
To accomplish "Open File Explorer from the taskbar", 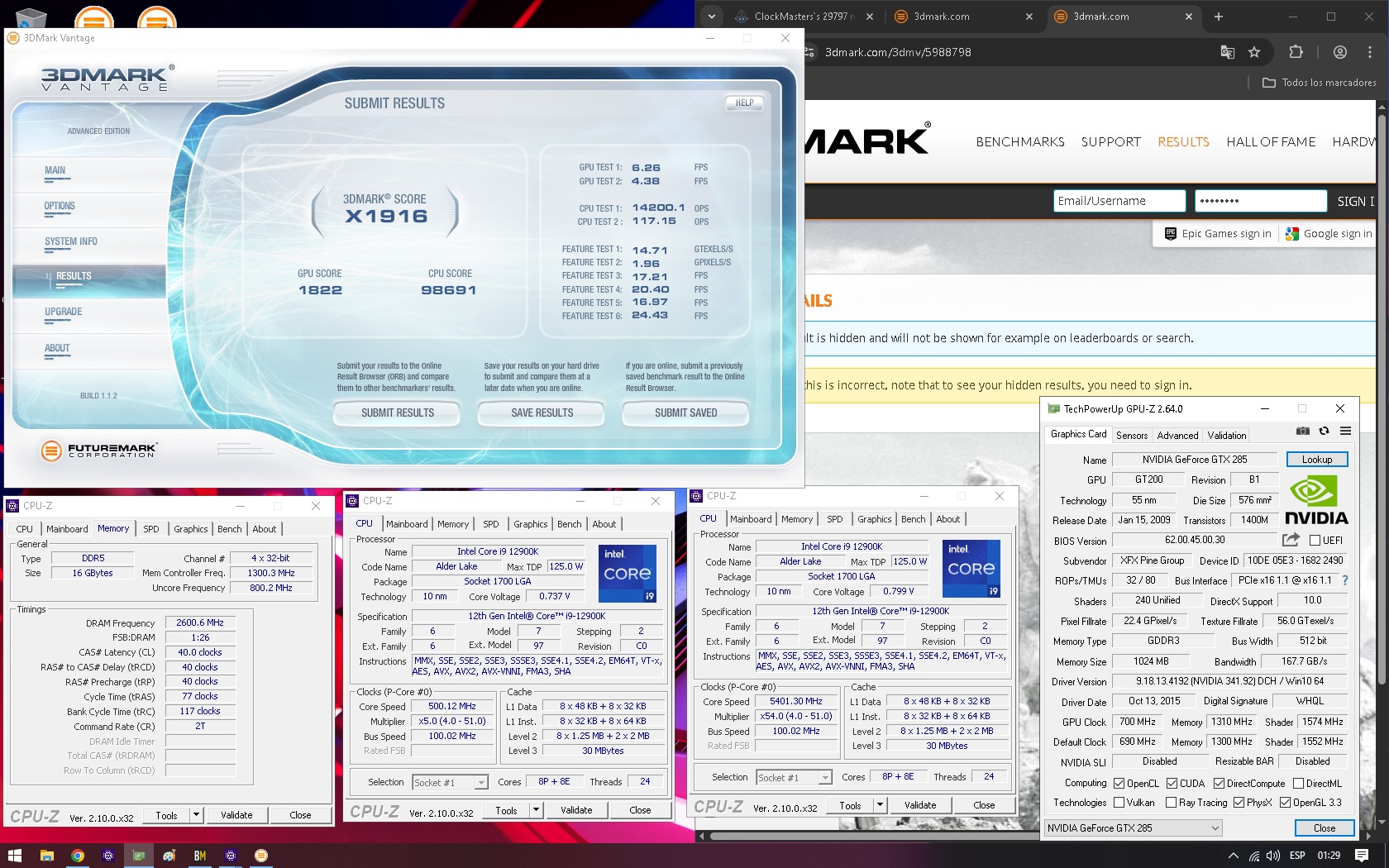I will click(46, 856).
